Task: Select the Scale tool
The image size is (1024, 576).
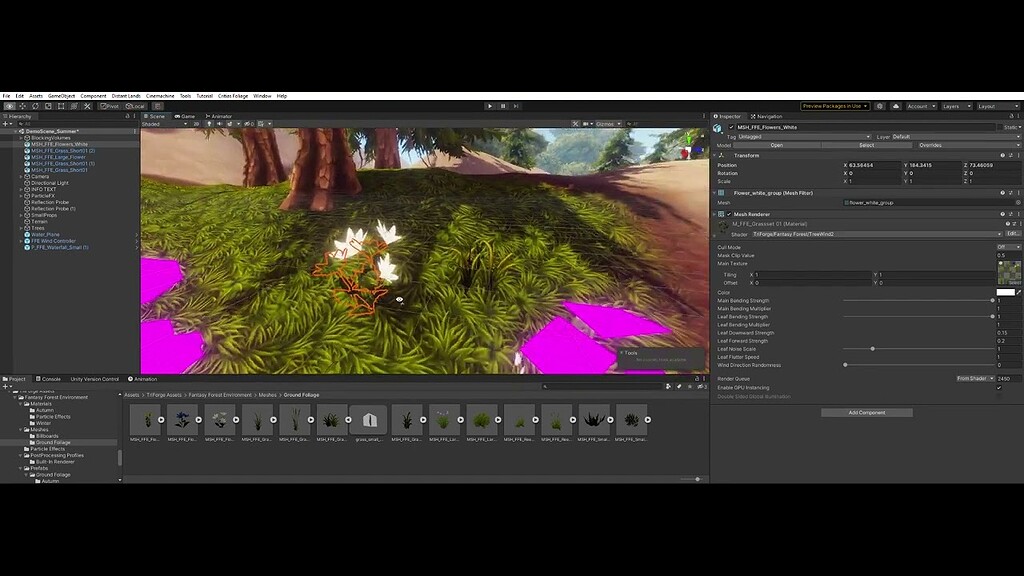Action: point(46,105)
